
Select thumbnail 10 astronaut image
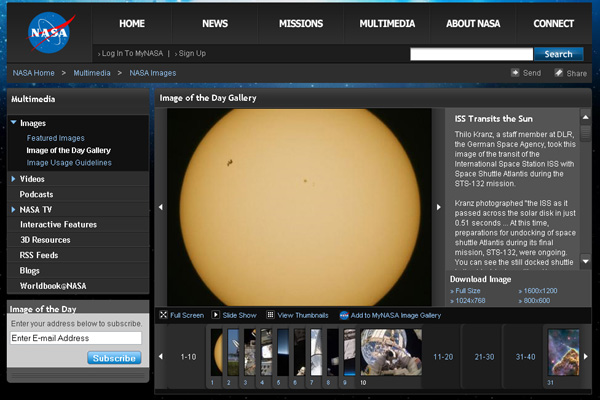point(391,352)
